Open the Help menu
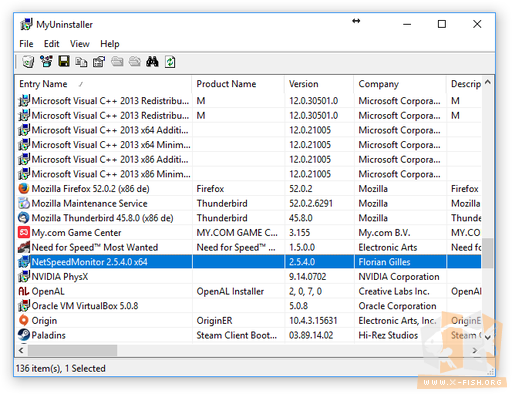This screenshot has height=394, width=512. coord(110,44)
